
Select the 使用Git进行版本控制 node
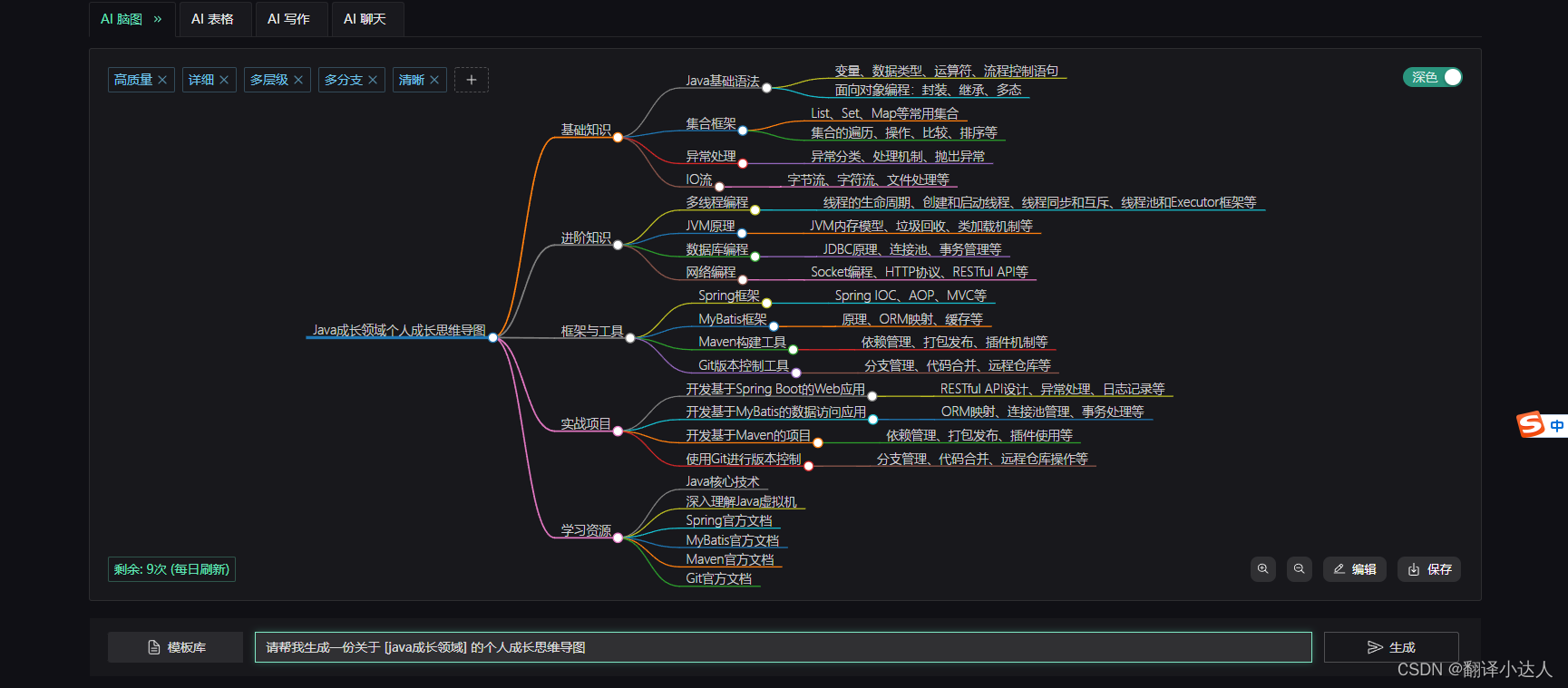point(744,459)
